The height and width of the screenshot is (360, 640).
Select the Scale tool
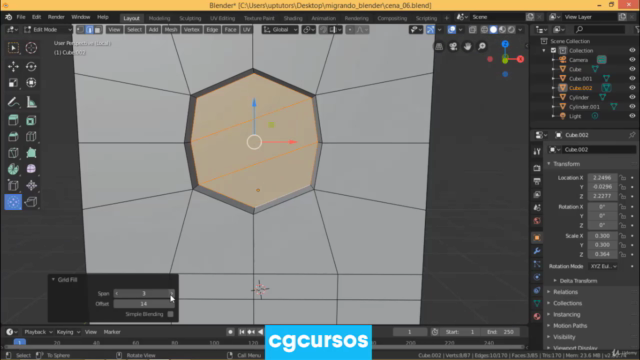click(x=13, y=83)
